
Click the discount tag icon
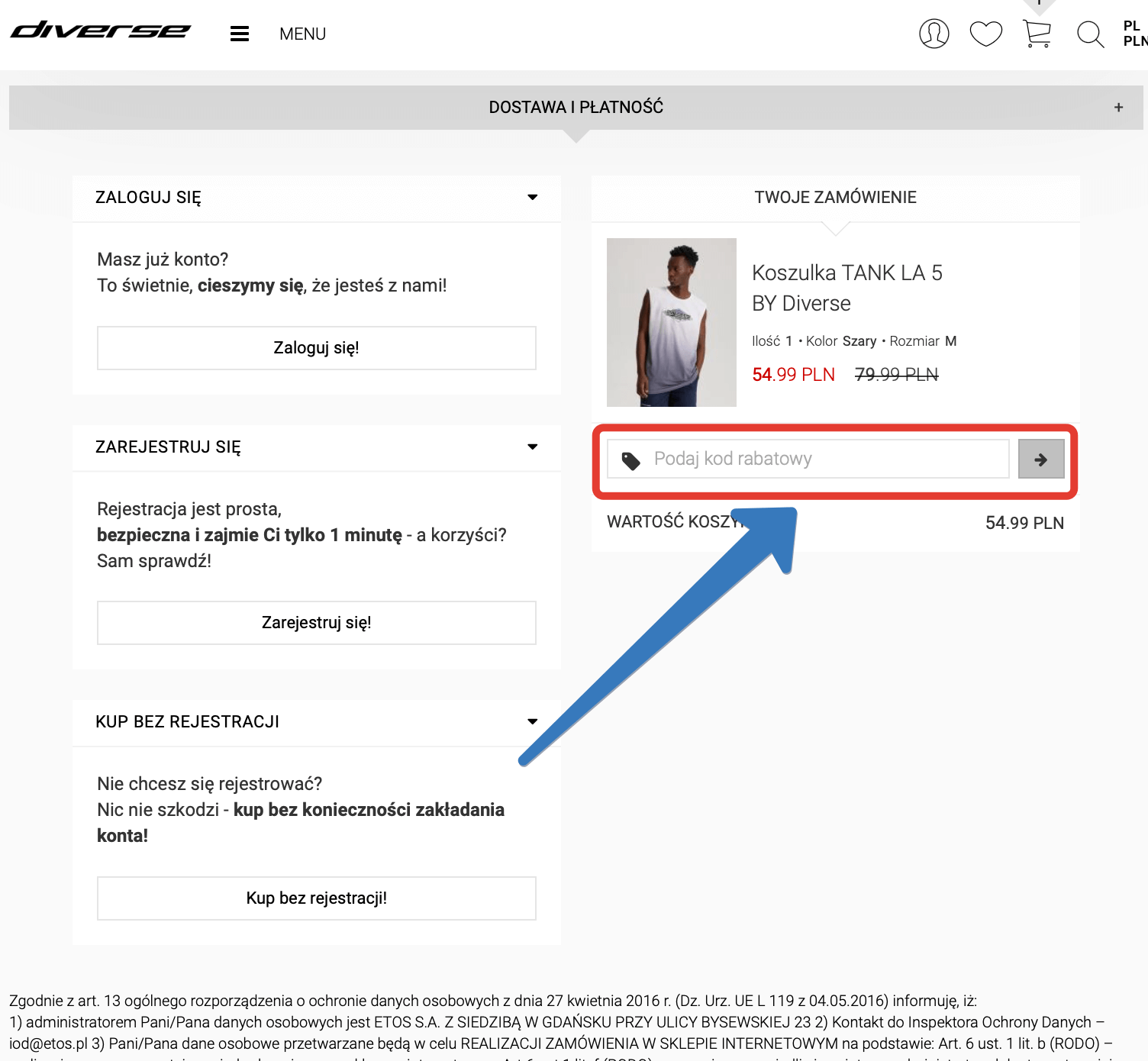coord(630,460)
